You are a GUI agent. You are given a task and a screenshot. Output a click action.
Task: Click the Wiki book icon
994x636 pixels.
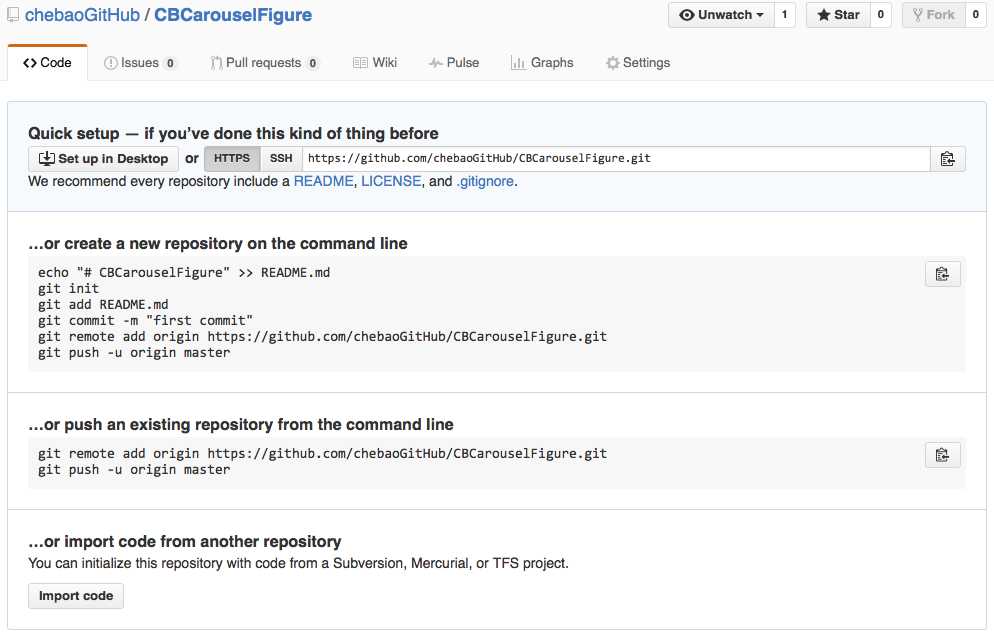point(360,63)
